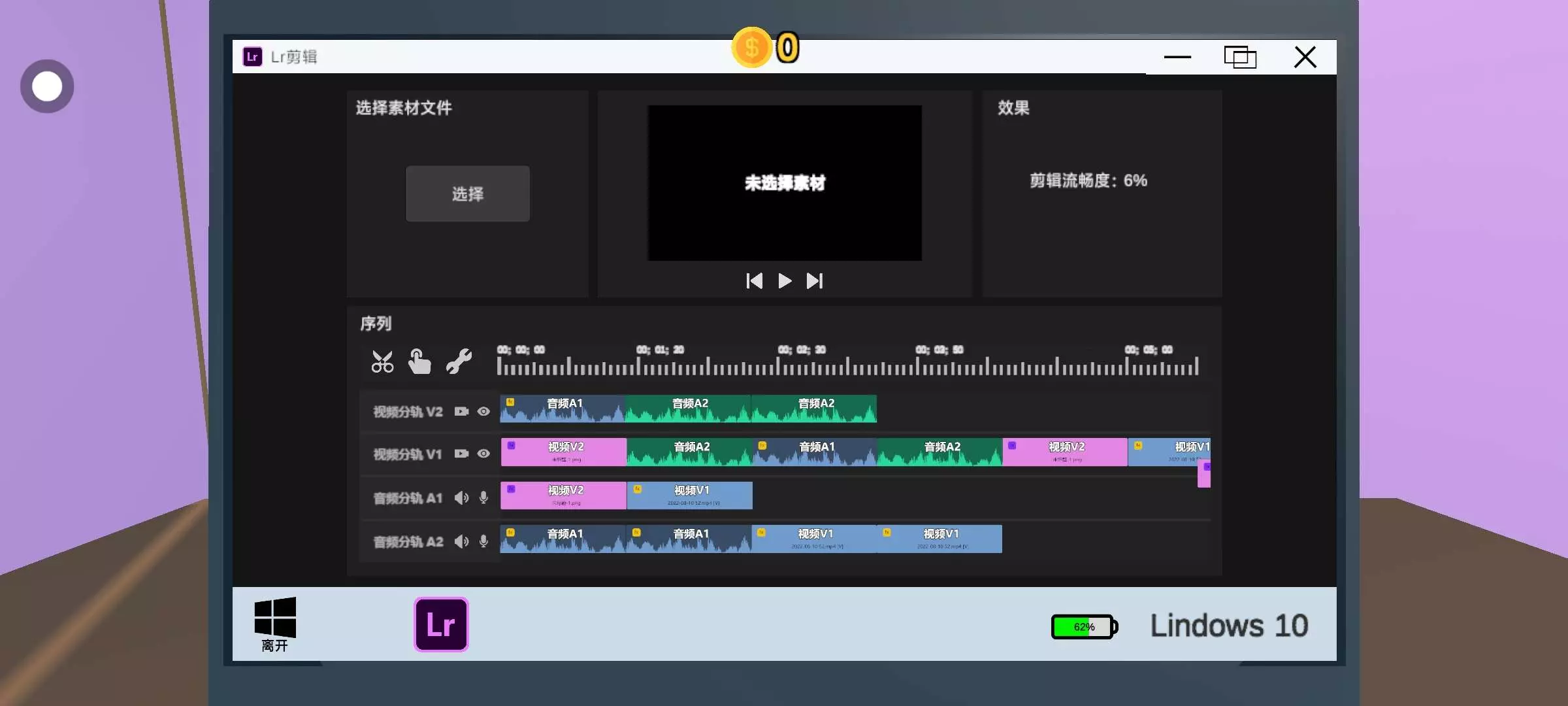Click the camera icon on V1 track
This screenshot has width=1568, height=706.
pyautogui.click(x=462, y=454)
